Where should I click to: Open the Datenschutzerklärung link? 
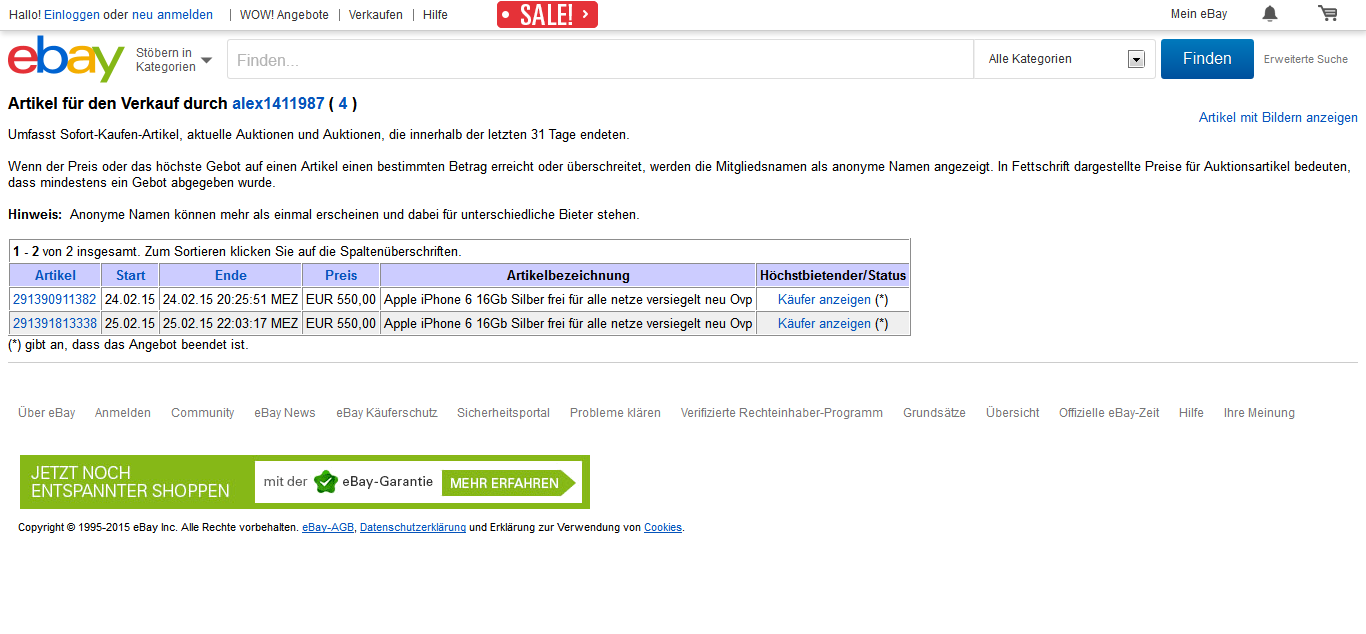click(x=413, y=528)
